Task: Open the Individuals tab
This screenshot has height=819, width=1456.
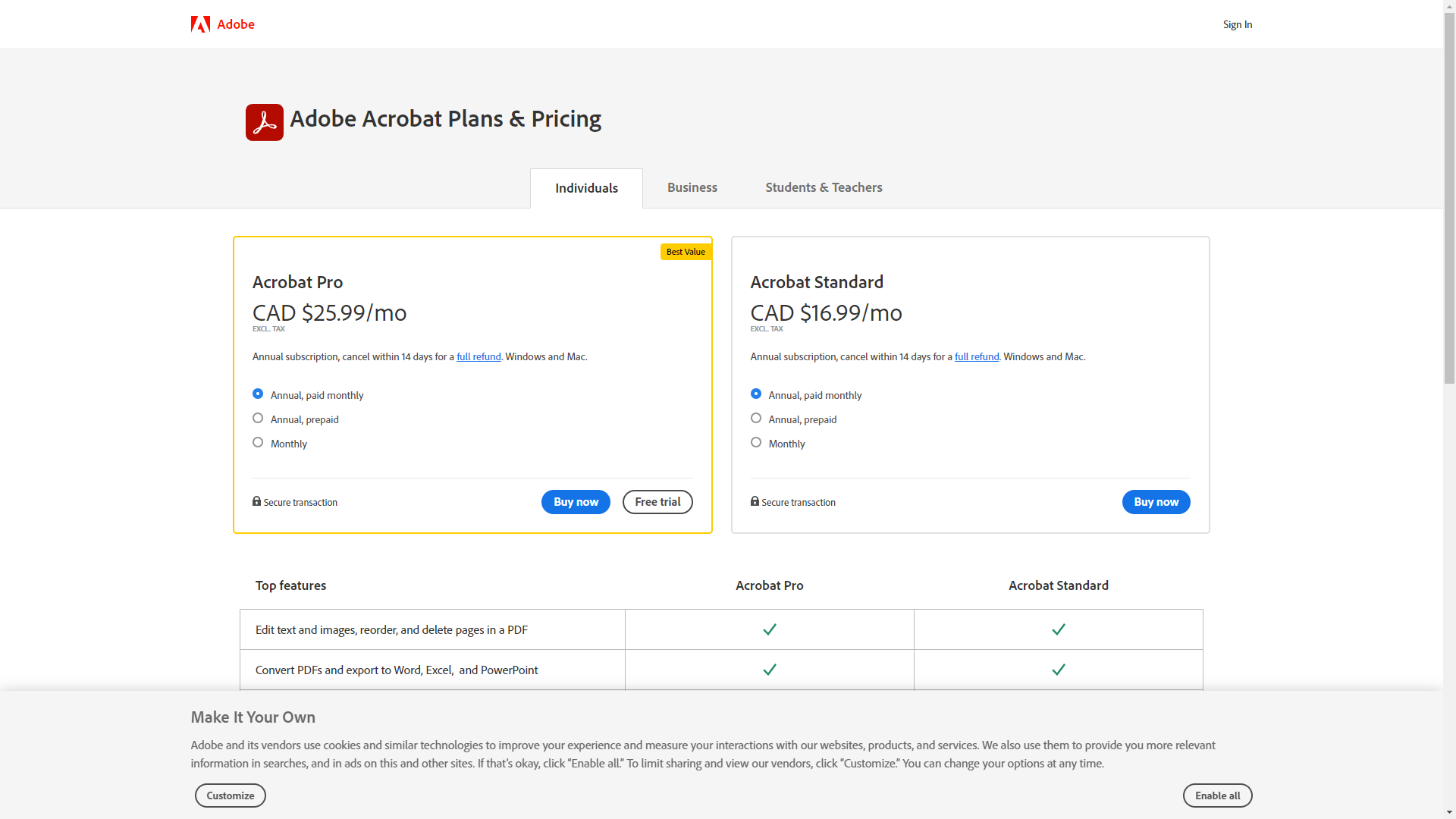Action: pyautogui.click(x=586, y=188)
